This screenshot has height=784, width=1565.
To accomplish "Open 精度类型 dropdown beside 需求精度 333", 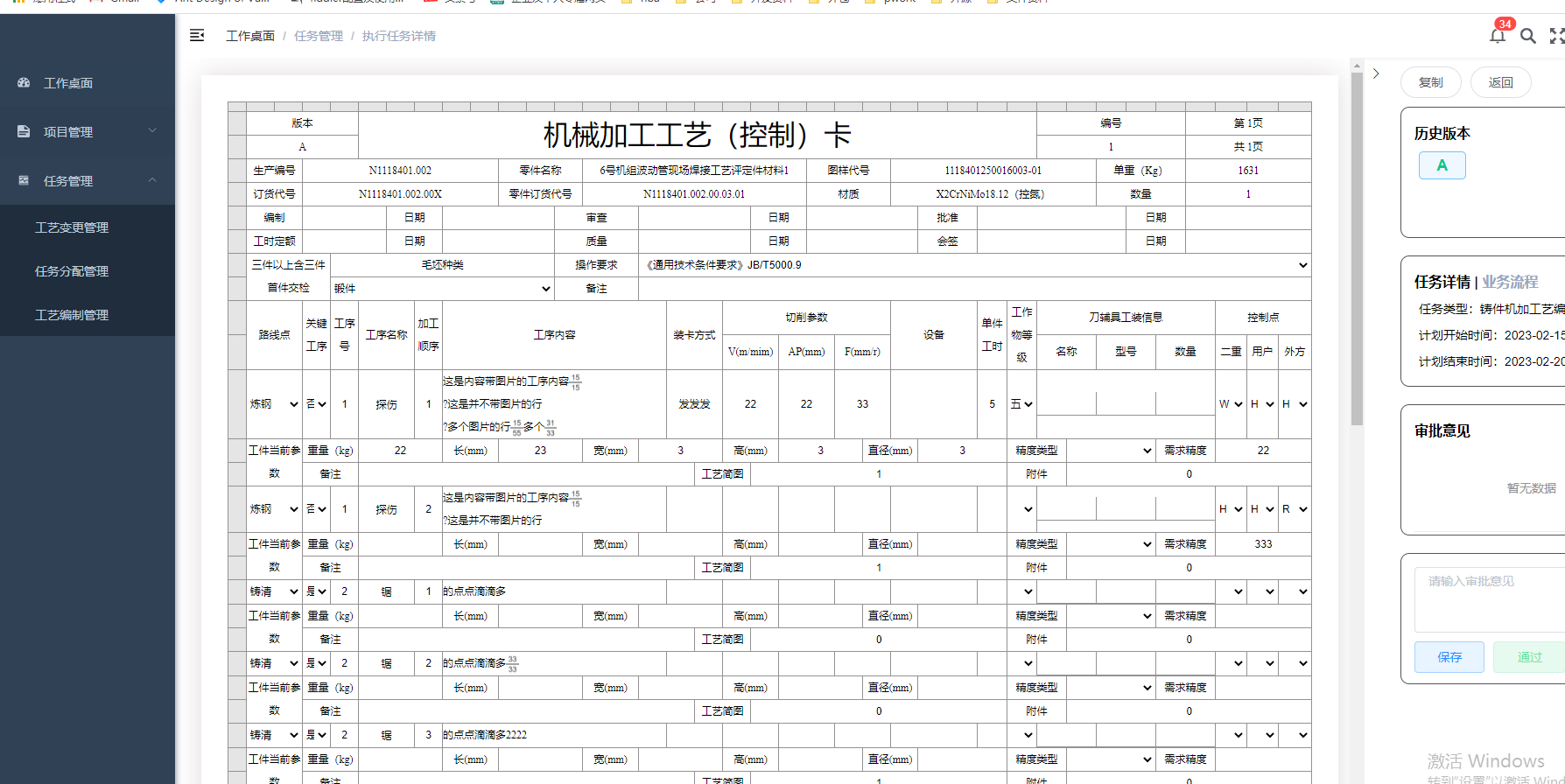I will (1111, 544).
